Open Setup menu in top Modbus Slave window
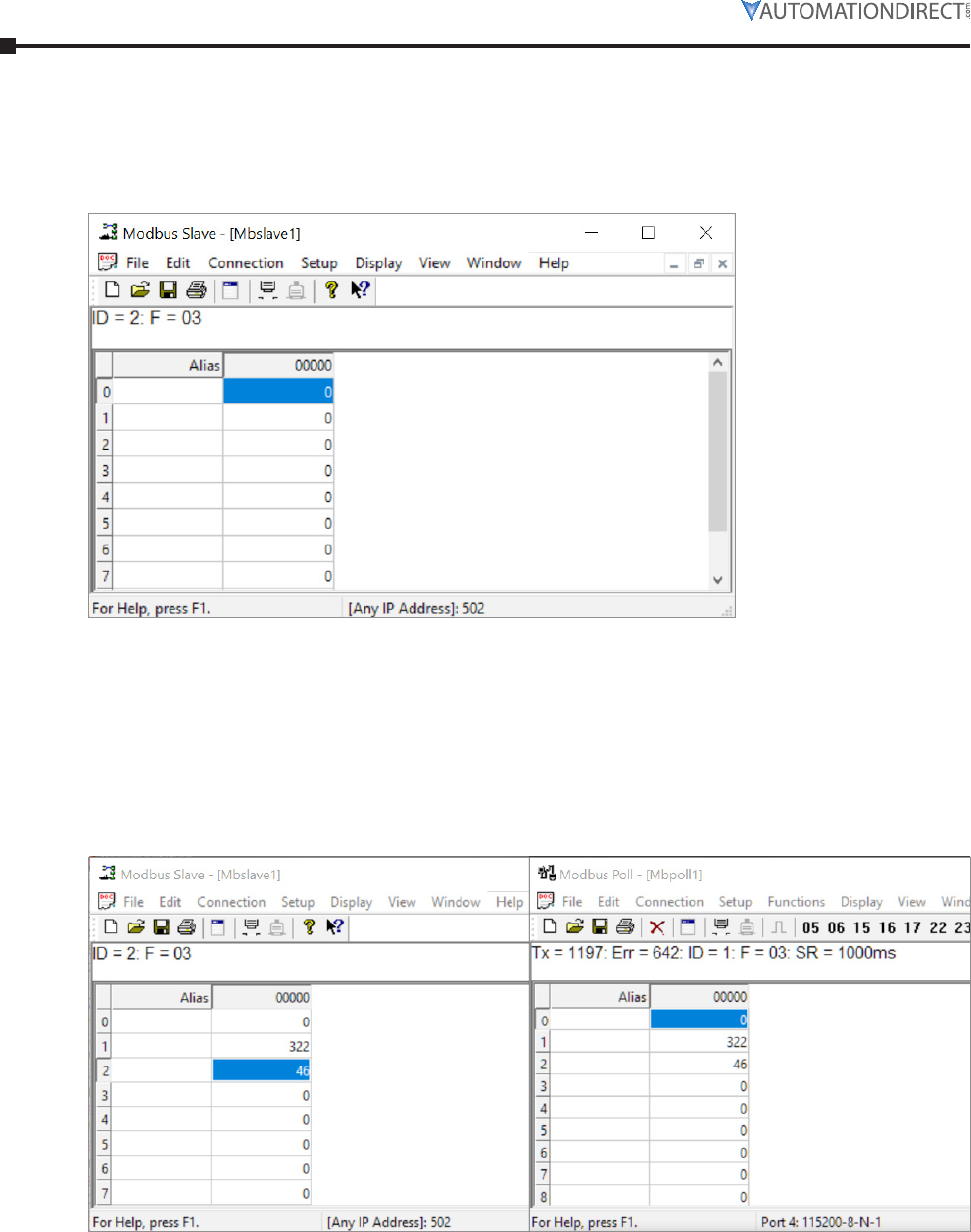The height and width of the screenshot is (1232, 971). pyautogui.click(x=319, y=262)
